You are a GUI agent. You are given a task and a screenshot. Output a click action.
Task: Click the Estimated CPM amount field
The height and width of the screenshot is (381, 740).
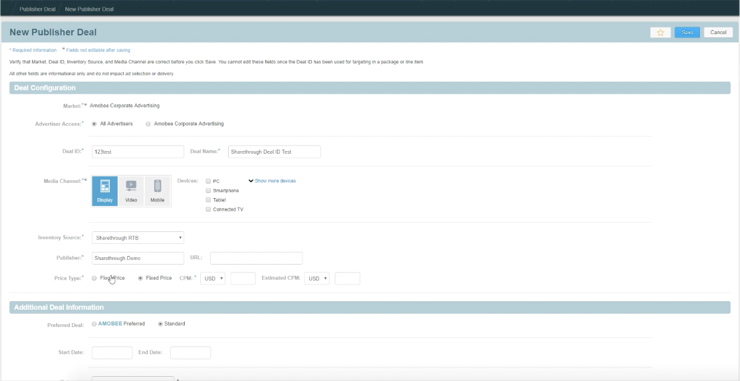pos(347,279)
